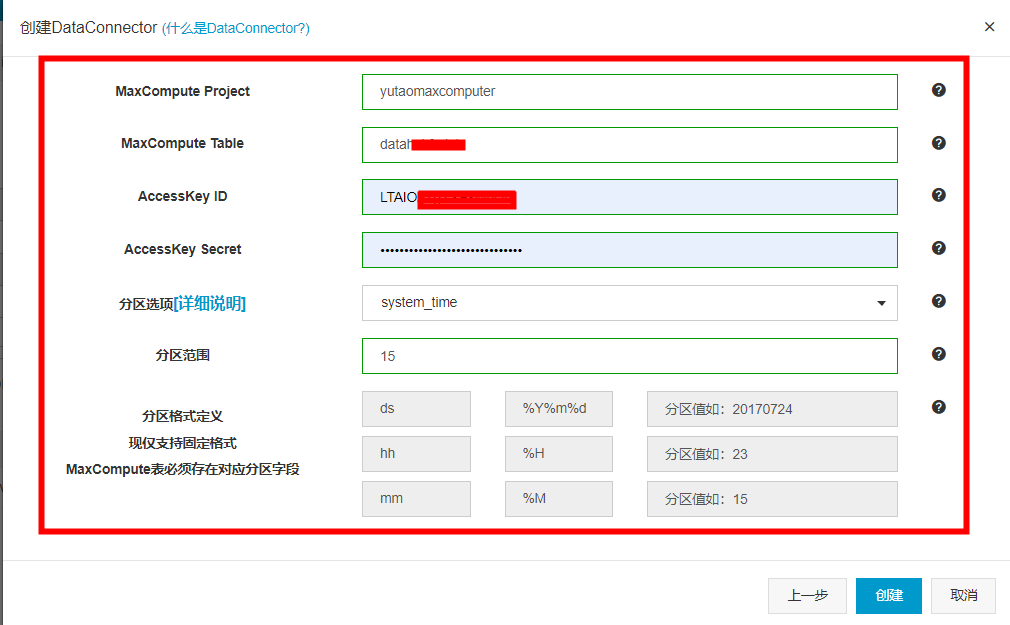Click the disabled hh partition field
The image size is (1010, 625).
[416, 454]
